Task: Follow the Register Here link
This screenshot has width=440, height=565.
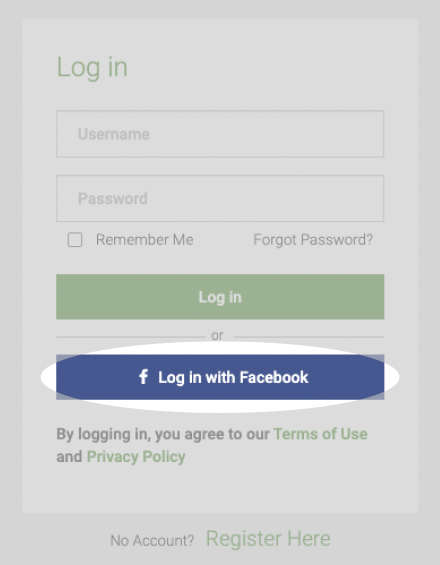Action: coord(268,539)
